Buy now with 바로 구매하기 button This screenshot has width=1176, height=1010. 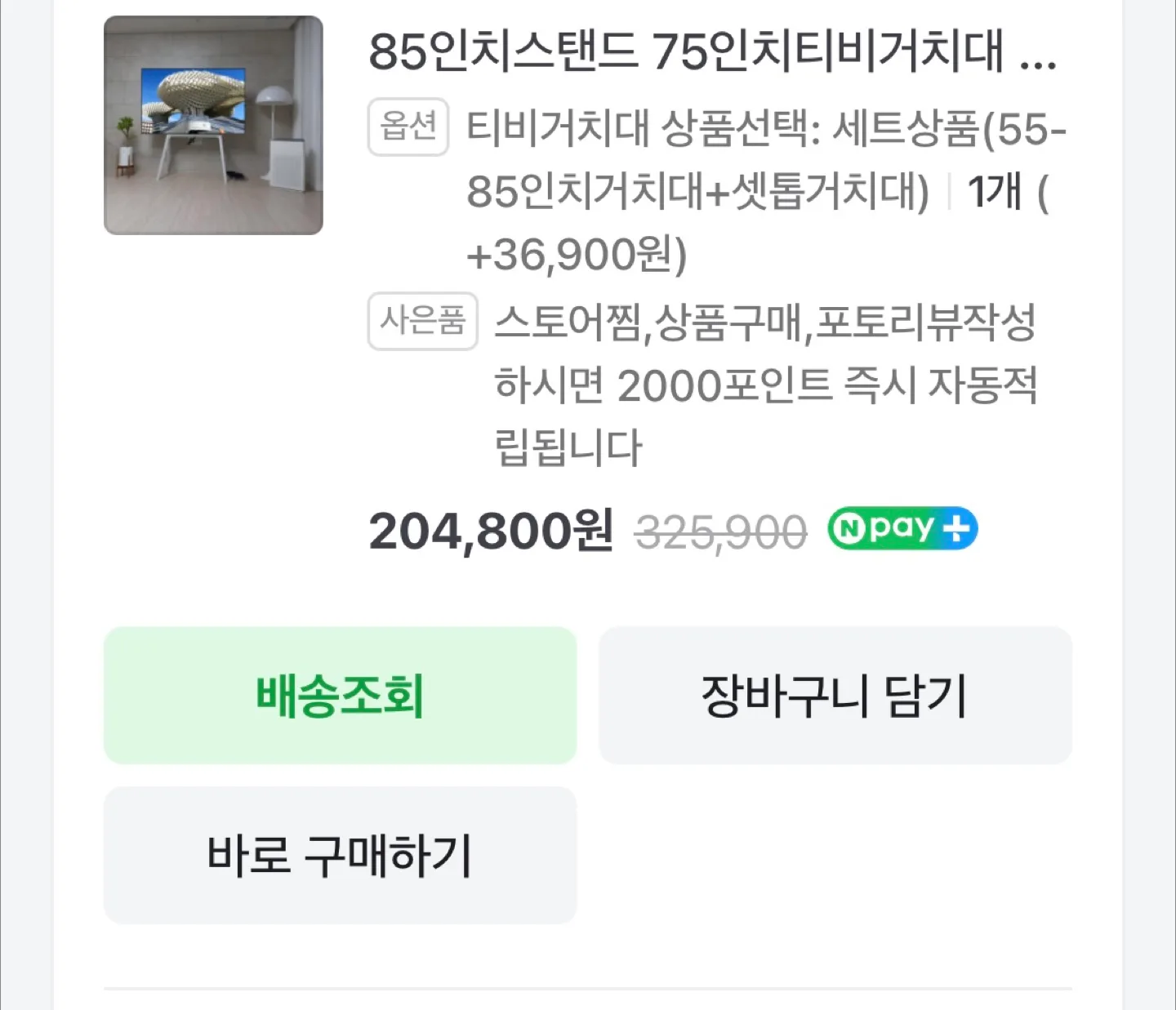click(x=340, y=856)
